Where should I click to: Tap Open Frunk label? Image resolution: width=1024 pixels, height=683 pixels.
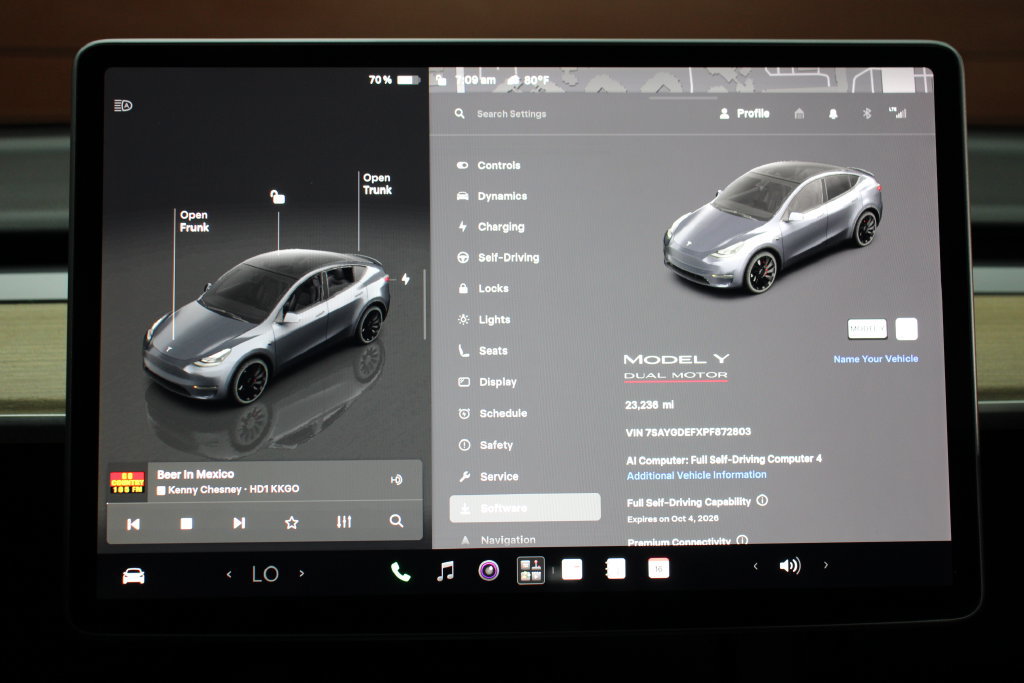(x=194, y=221)
